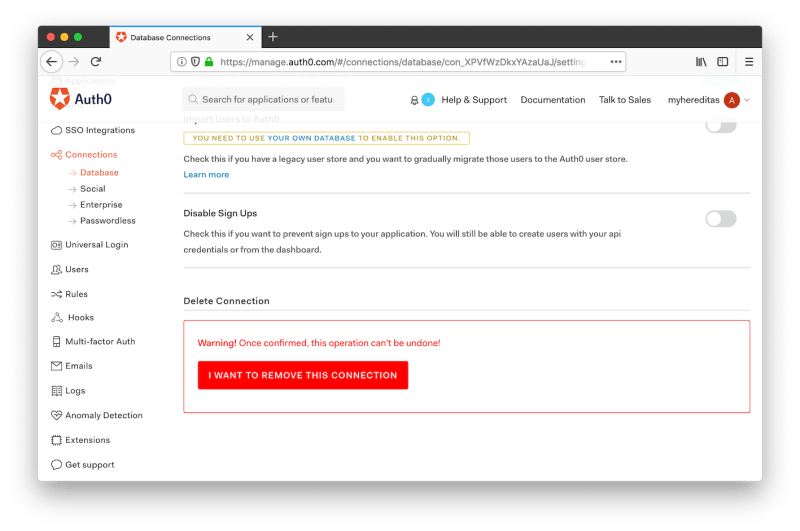Toggle the Disable Sign Ups switch
Image resolution: width=800 pixels, height=531 pixels.
(721, 219)
